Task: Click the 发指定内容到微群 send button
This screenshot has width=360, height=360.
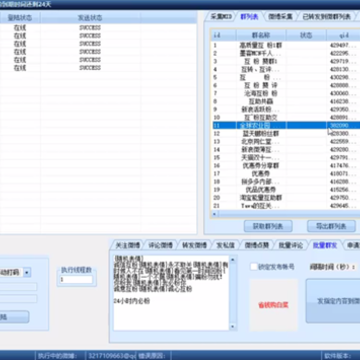Action: point(333,301)
